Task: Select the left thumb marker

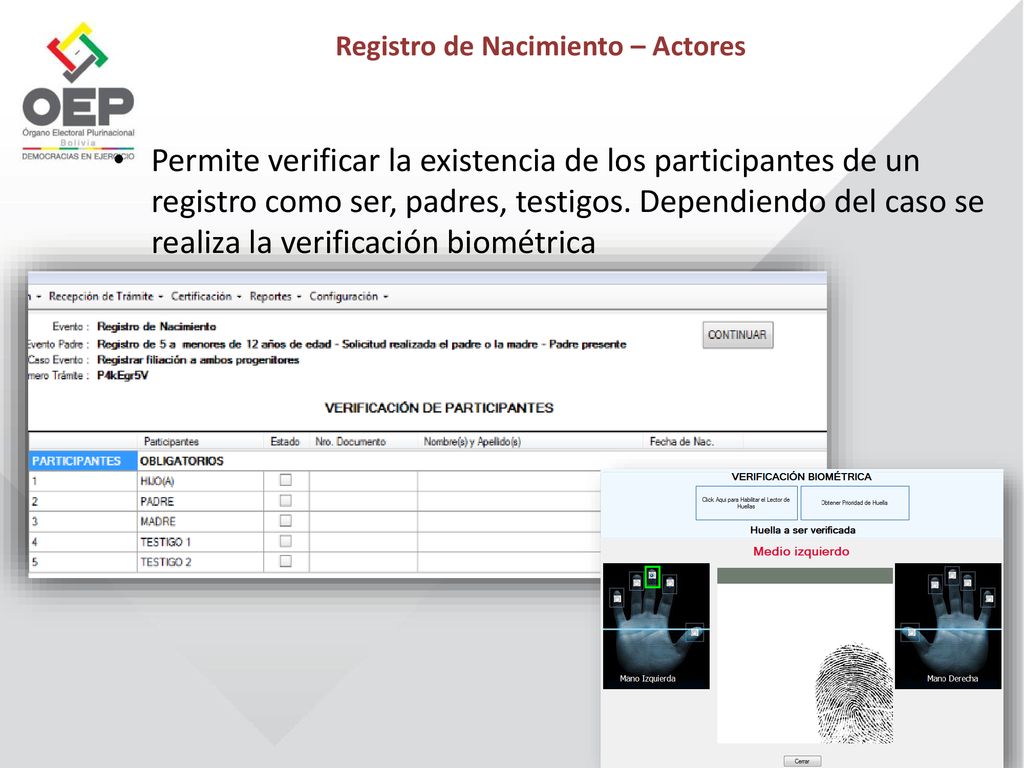Action: tap(695, 632)
